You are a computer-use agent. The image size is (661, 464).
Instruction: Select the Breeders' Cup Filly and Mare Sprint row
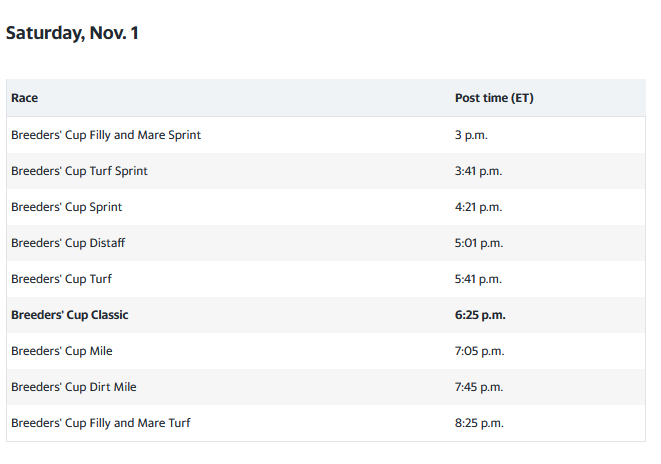pyautogui.click(x=106, y=135)
